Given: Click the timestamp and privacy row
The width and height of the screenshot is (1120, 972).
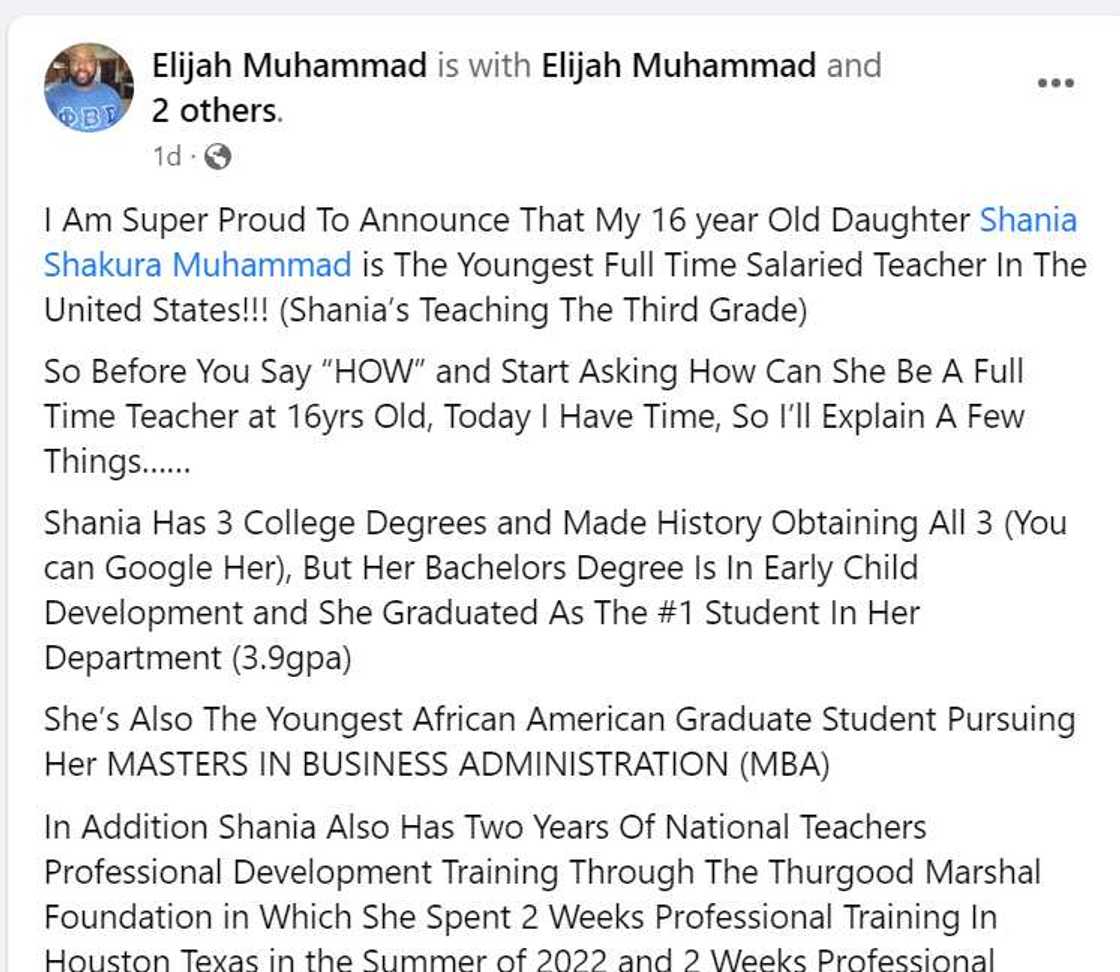Looking at the screenshot, I should 185,155.
